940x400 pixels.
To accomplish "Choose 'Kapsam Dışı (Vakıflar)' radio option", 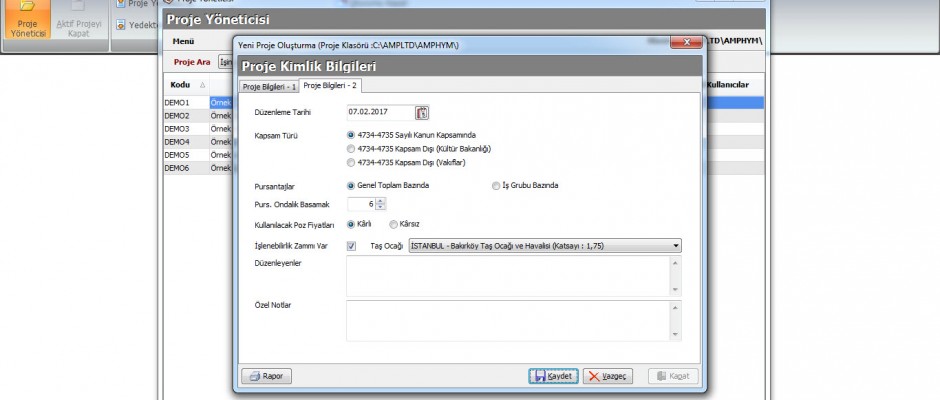I will coord(350,161).
